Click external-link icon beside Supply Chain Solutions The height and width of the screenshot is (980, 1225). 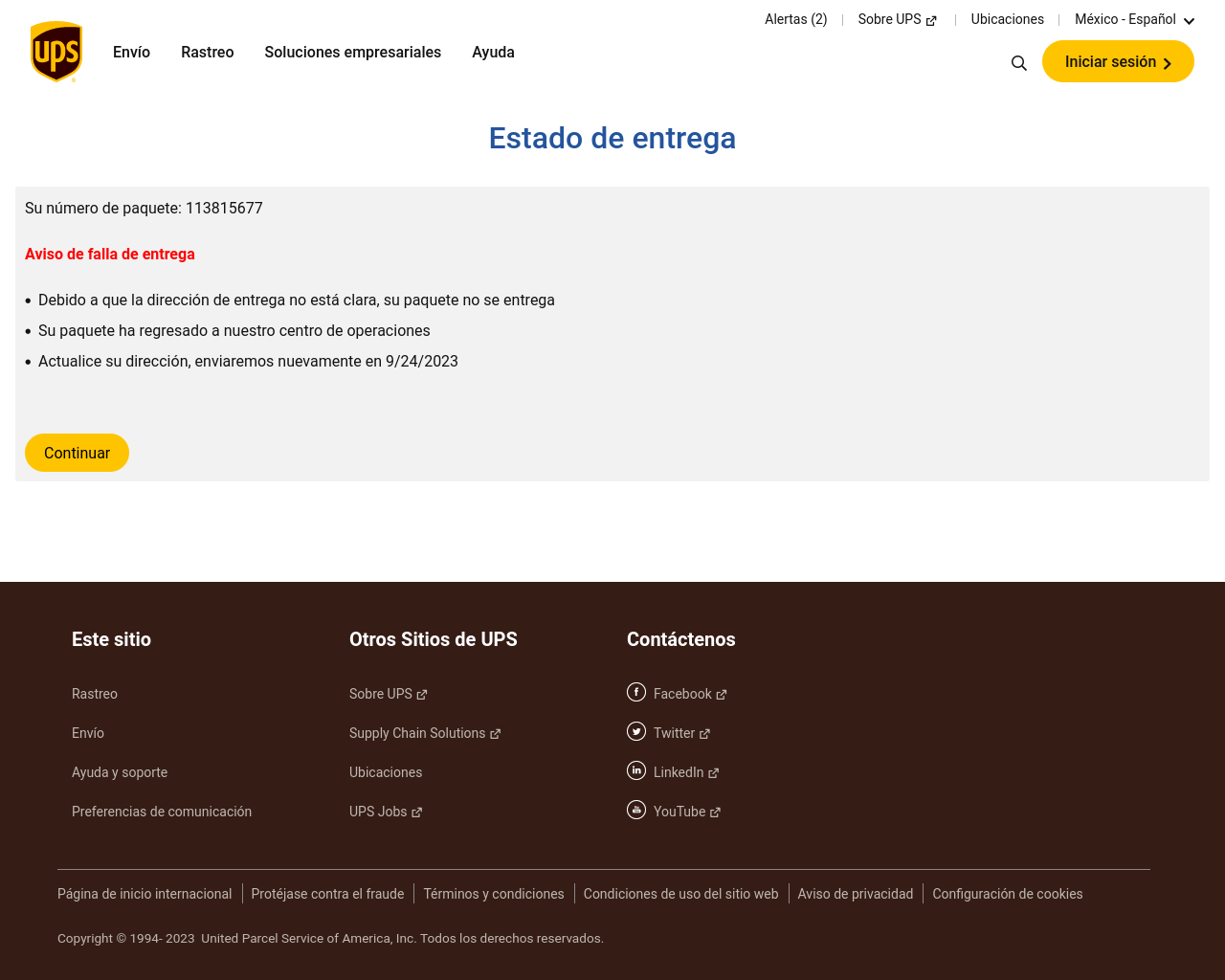(495, 734)
